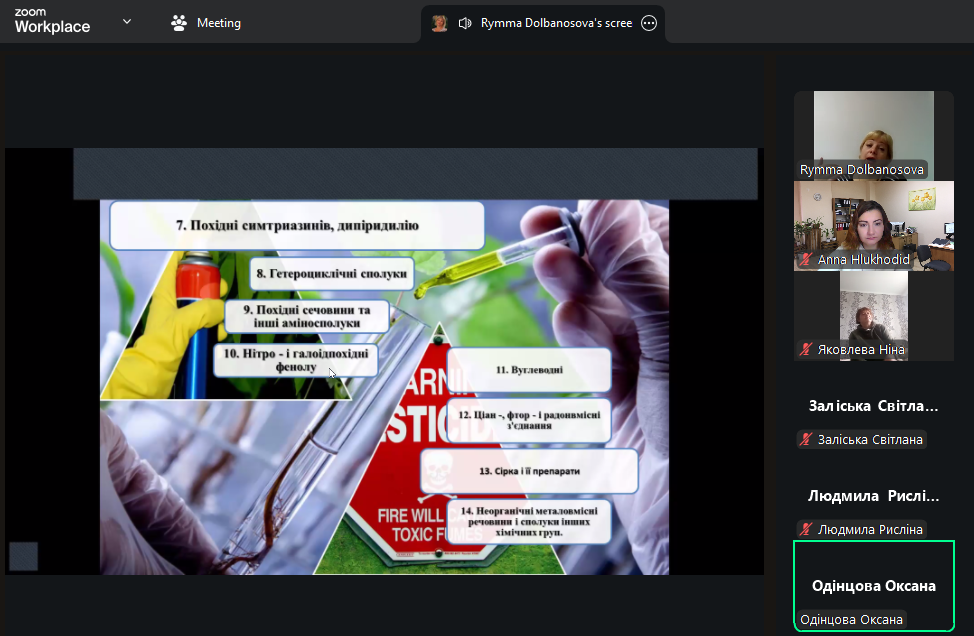Click the Meeting people icon
This screenshot has height=636, width=974.
(x=179, y=23)
